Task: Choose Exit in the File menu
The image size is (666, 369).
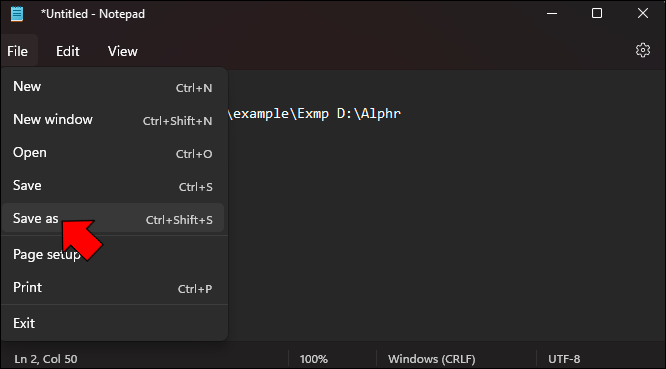Action: [113, 323]
